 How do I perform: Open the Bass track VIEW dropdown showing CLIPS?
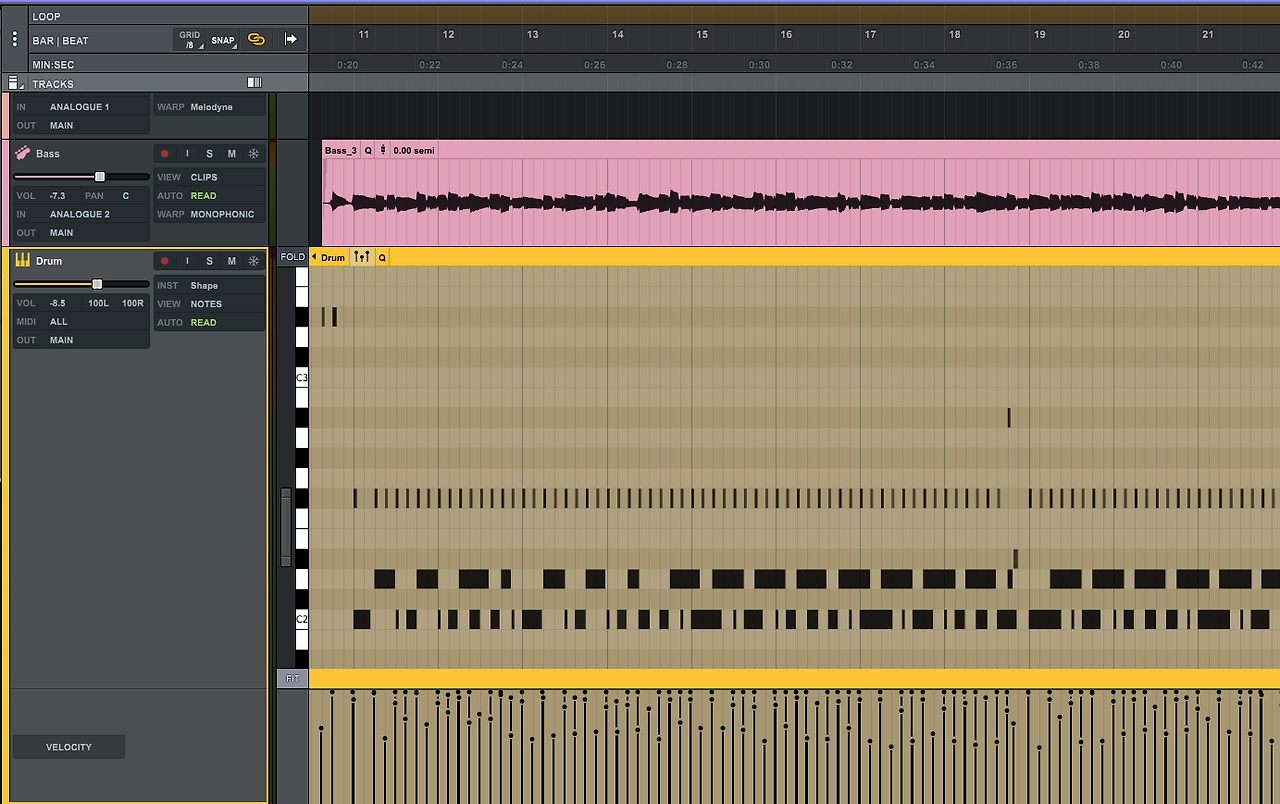click(x=210, y=177)
